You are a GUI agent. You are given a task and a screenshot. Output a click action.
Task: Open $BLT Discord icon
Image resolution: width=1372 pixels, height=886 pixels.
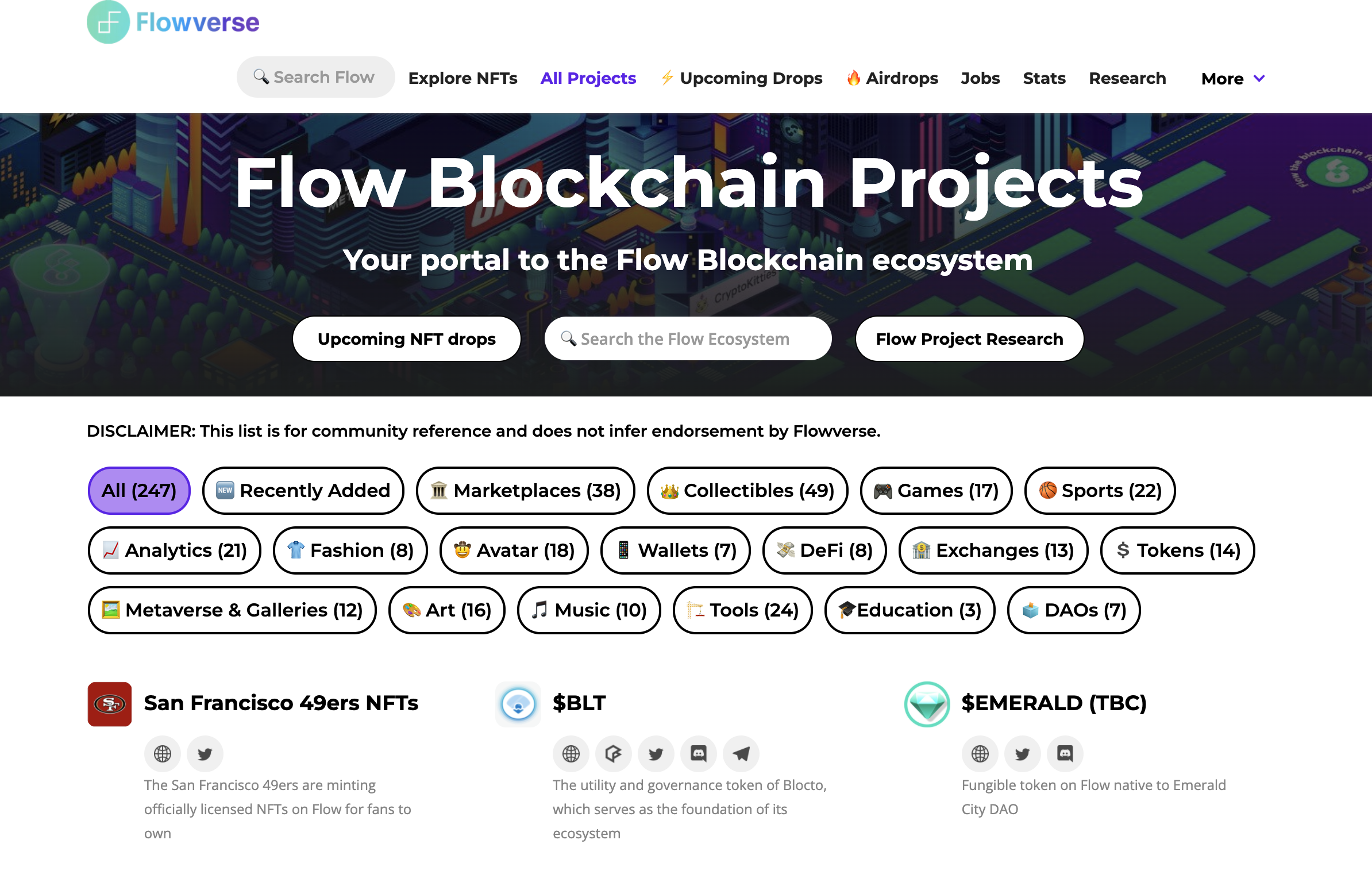click(699, 754)
